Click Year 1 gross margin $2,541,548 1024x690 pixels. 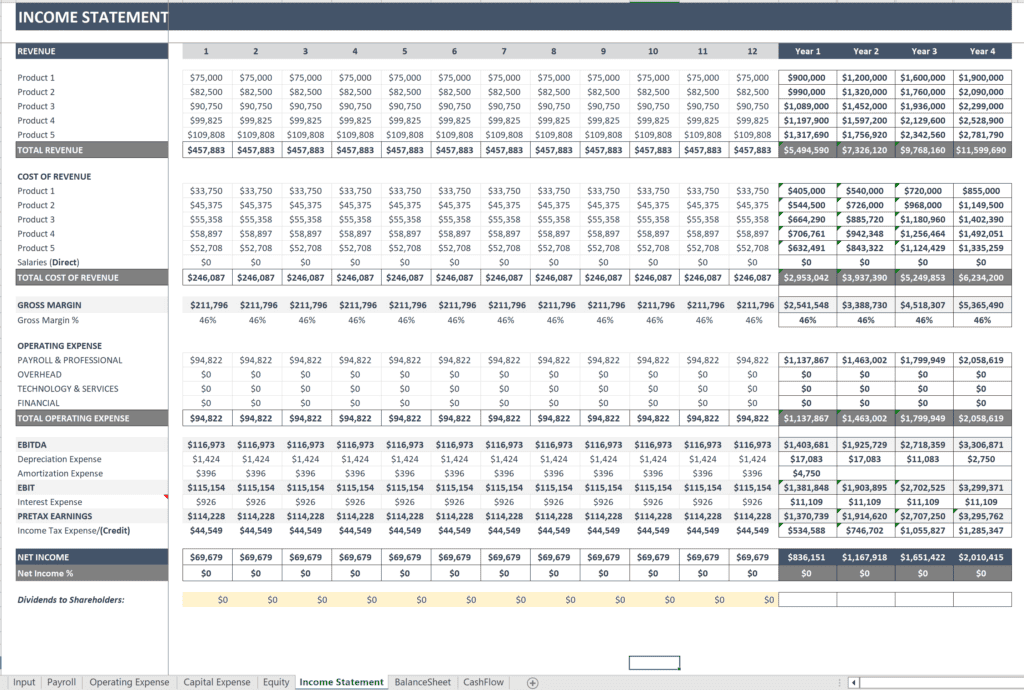pos(807,305)
